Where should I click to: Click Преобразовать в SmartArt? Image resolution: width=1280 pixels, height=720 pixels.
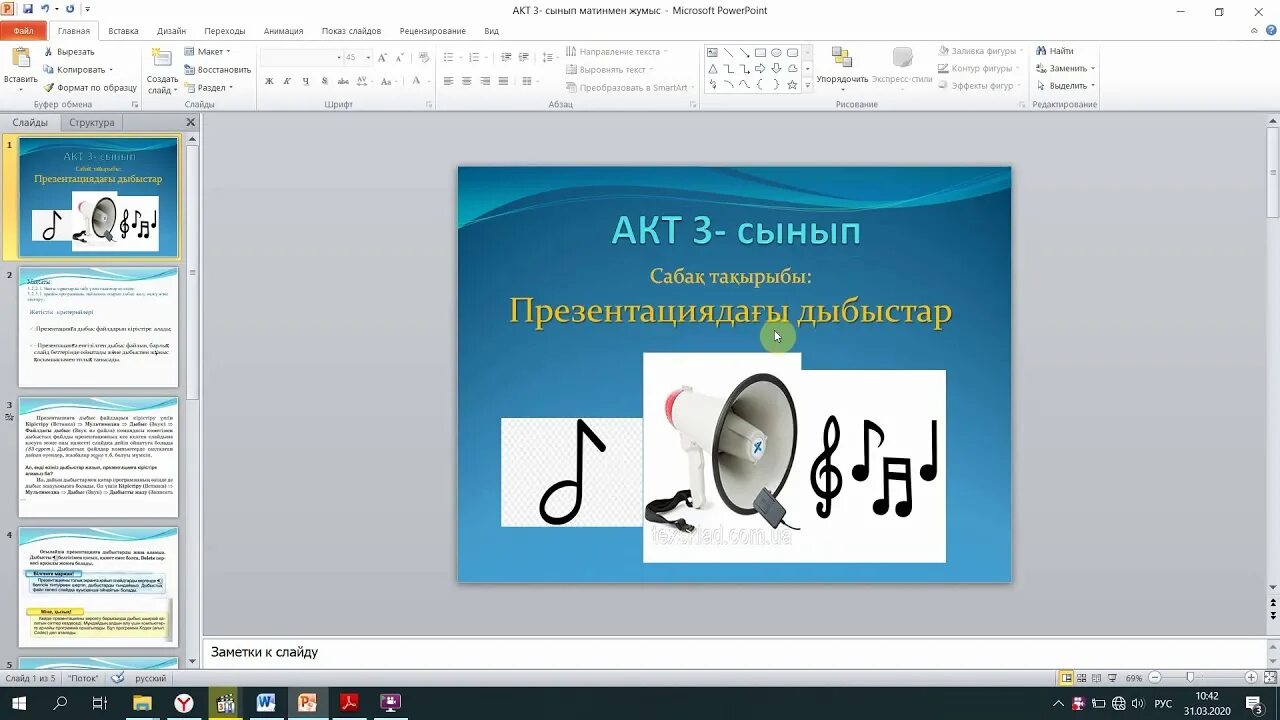click(x=633, y=87)
